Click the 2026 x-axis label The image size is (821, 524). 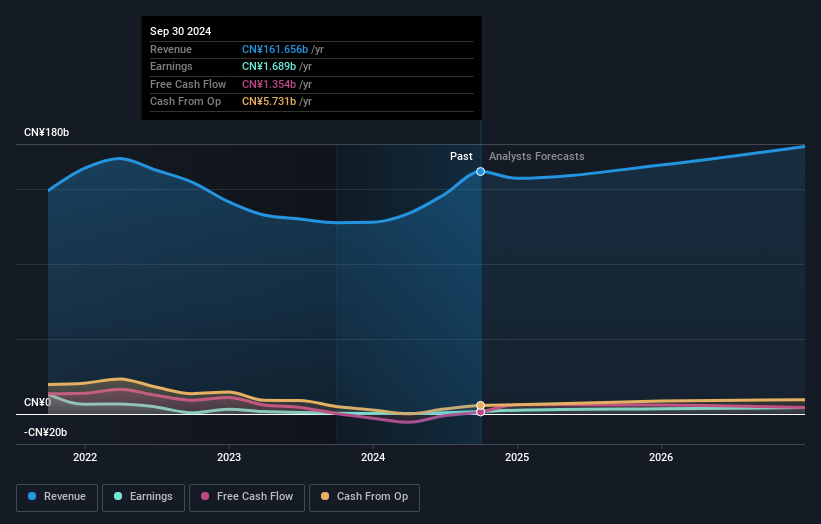[x=661, y=458]
